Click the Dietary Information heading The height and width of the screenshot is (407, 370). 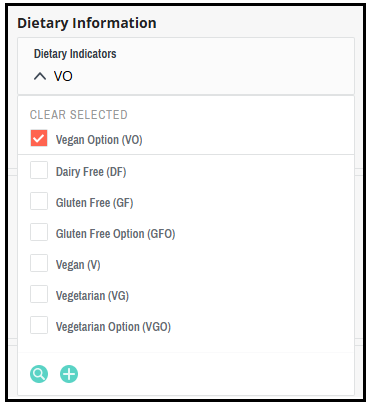point(87,23)
